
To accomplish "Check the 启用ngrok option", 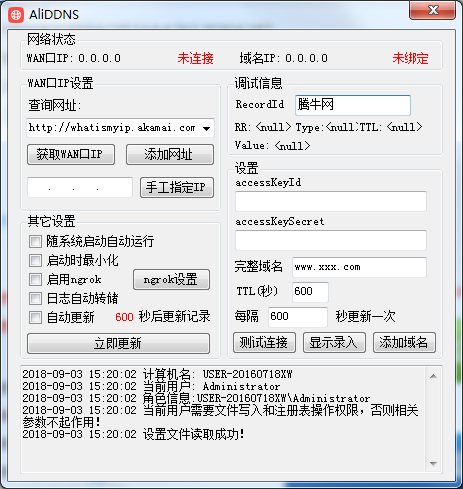I will 35,279.
